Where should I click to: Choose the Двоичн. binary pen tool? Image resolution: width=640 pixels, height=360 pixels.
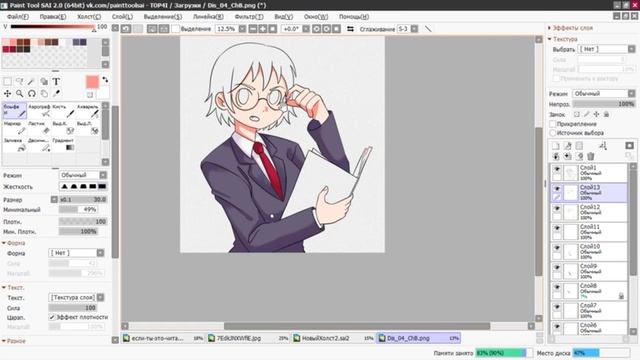(39, 144)
